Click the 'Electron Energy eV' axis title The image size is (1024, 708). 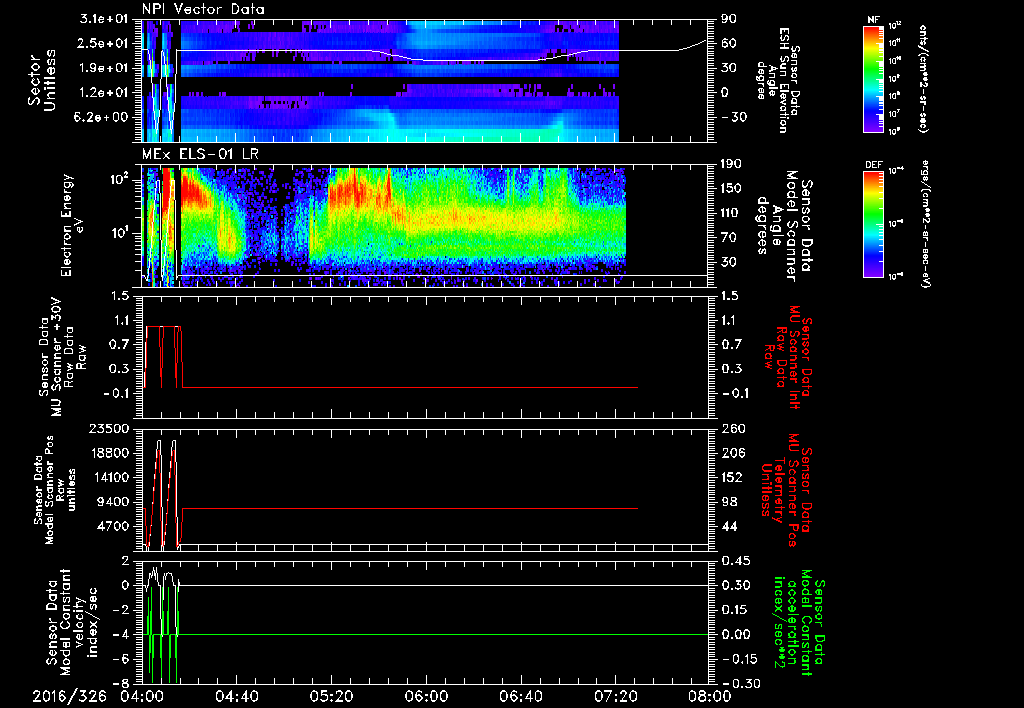coord(74,225)
